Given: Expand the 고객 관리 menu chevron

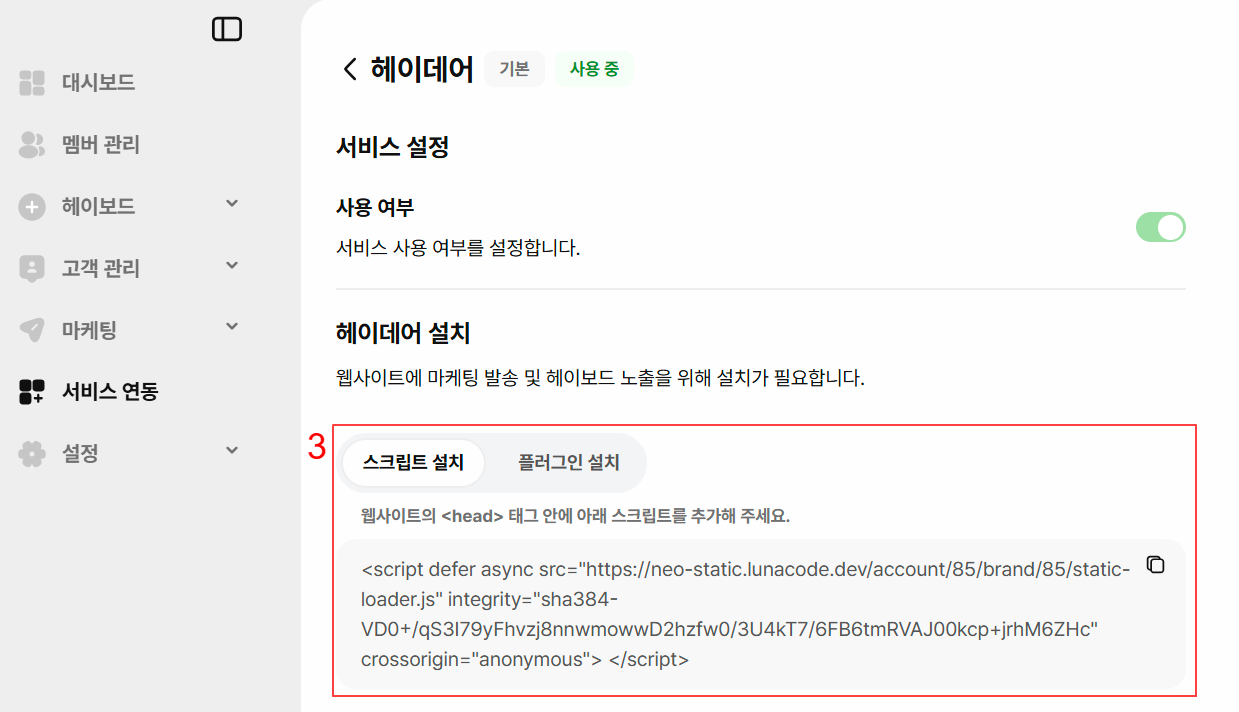Looking at the screenshot, I should tap(232, 266).
